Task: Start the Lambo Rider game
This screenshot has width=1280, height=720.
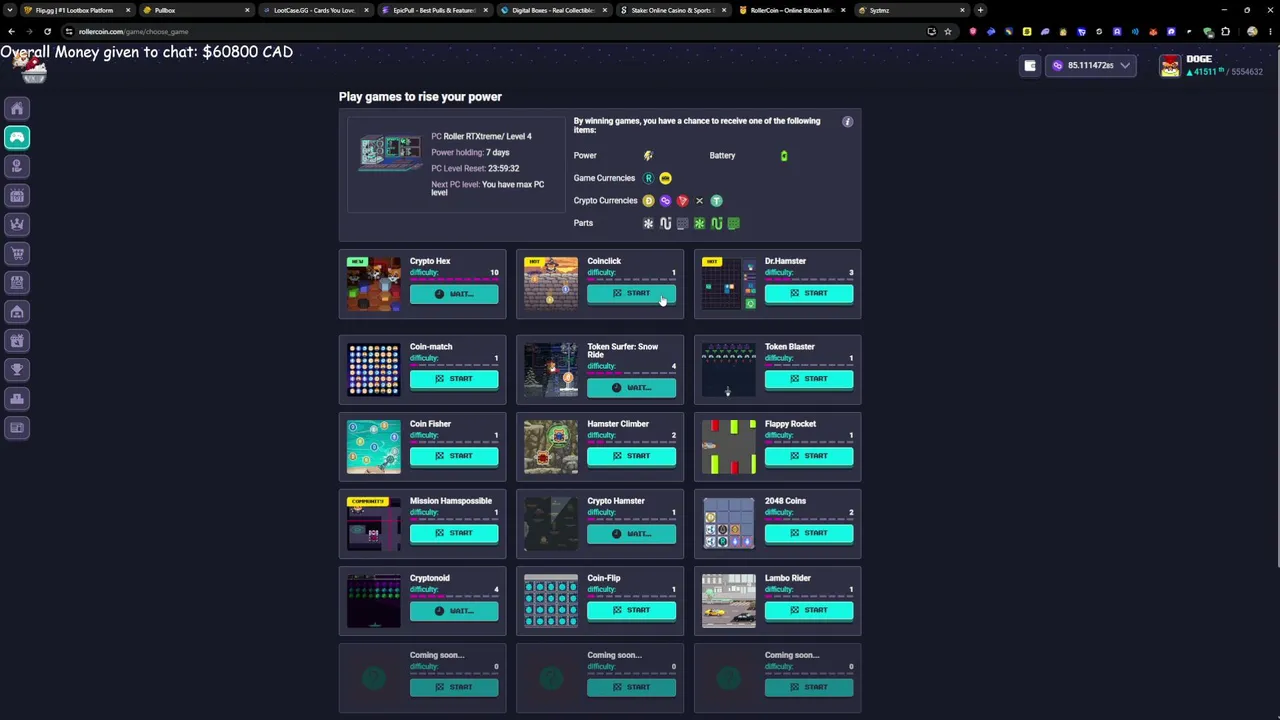Action: [809, 610]
